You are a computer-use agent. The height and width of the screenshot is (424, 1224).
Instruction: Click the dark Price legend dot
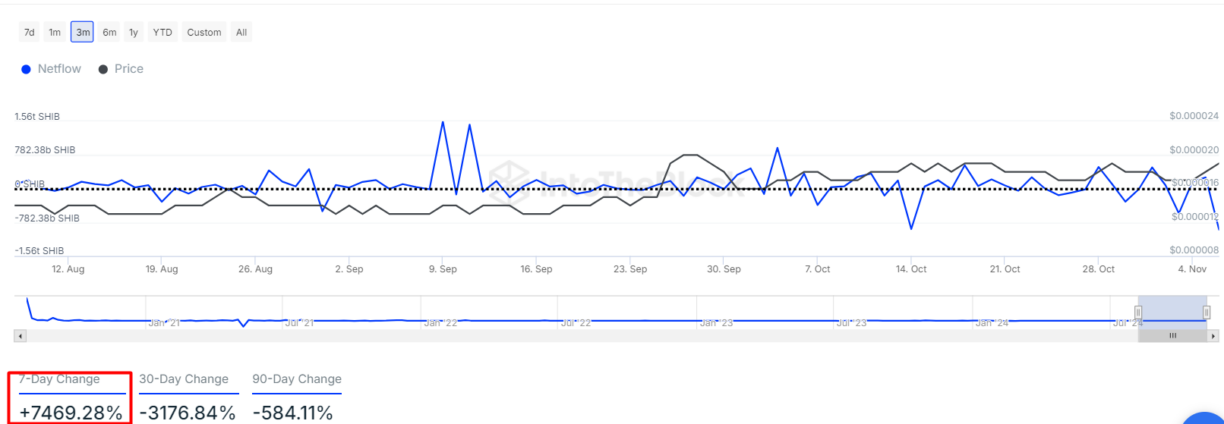104,69
